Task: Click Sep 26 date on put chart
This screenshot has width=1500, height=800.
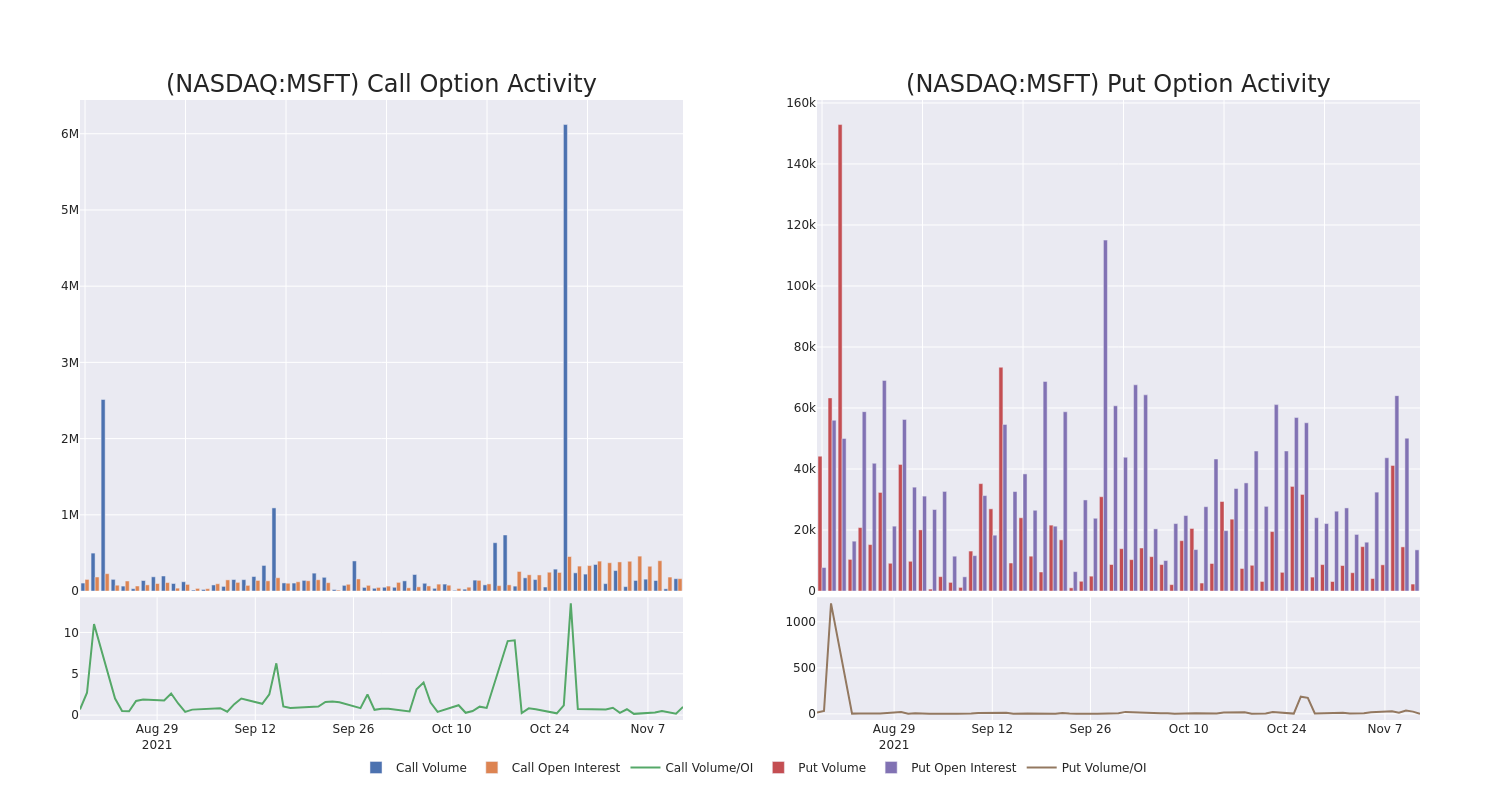Action: (x=1090, y=729)
